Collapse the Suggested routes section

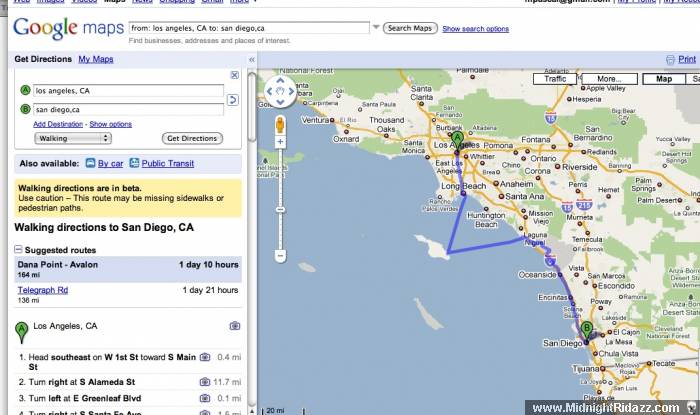18,249
